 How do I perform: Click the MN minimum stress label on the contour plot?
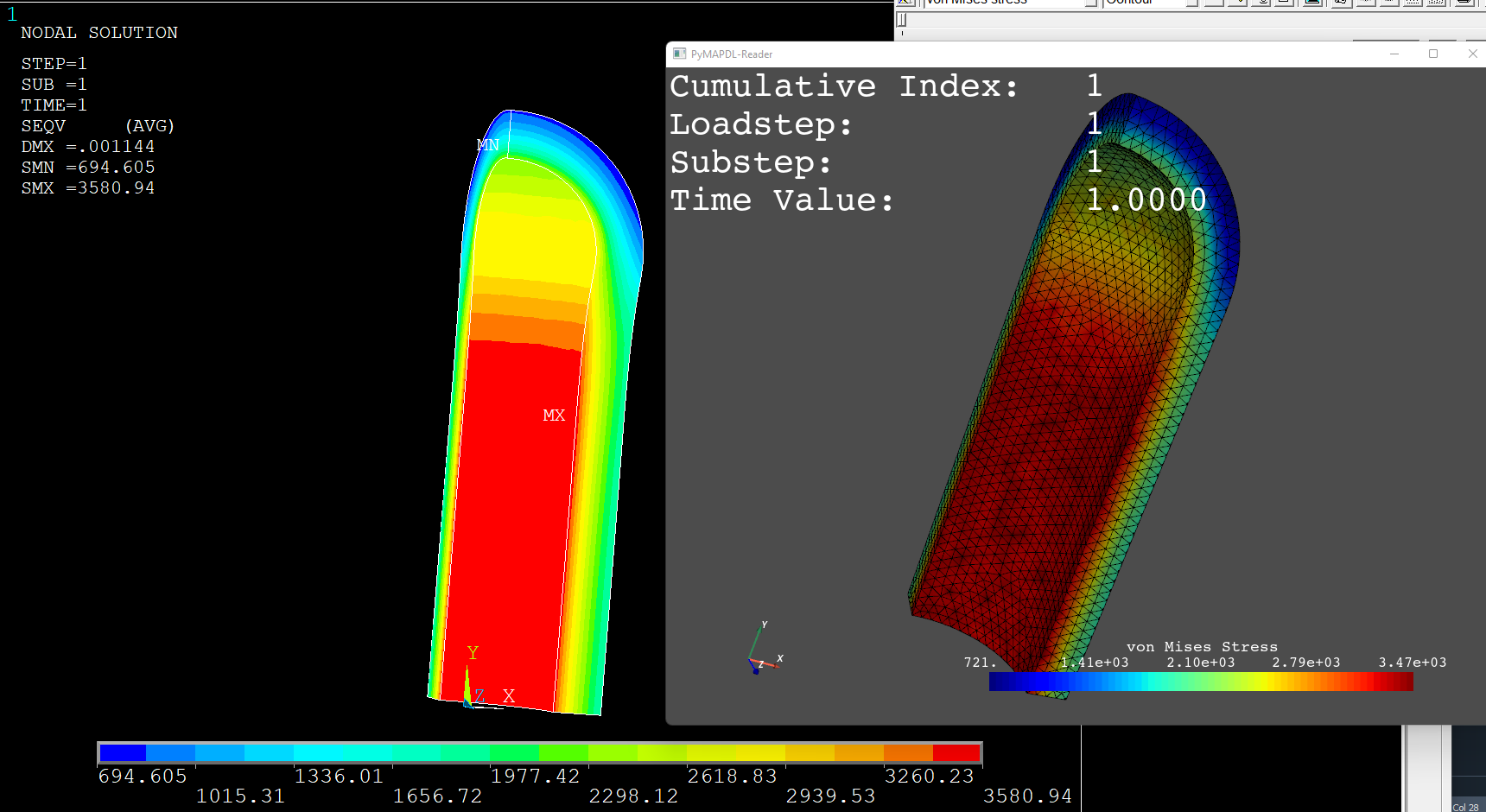(x=487, y=144)
